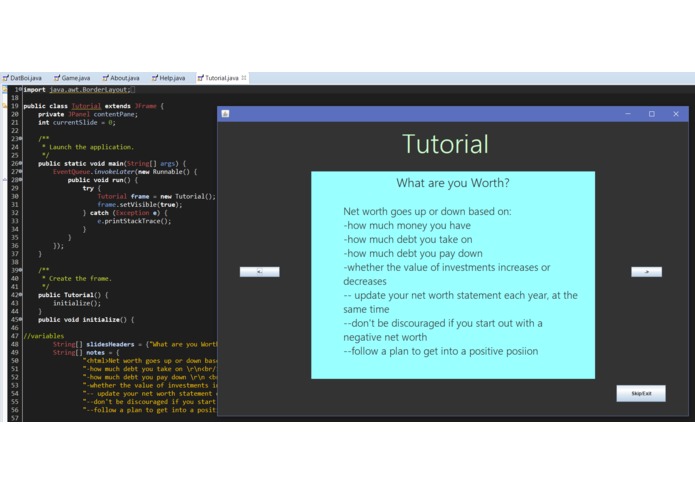Click 'e.printStackTrace();' on line 33

tap(134, 221)
